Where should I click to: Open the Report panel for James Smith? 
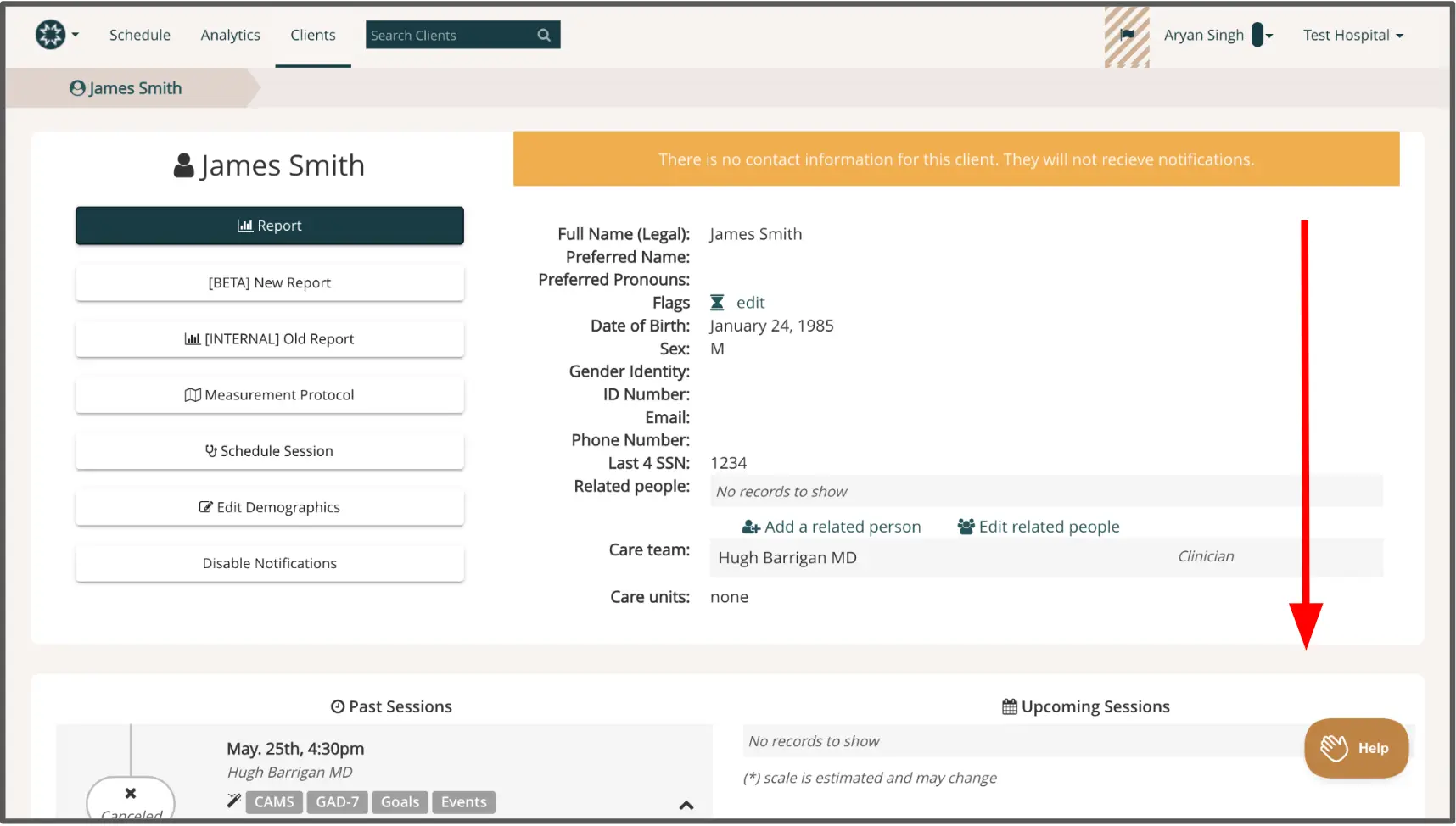tap(269, 226)
